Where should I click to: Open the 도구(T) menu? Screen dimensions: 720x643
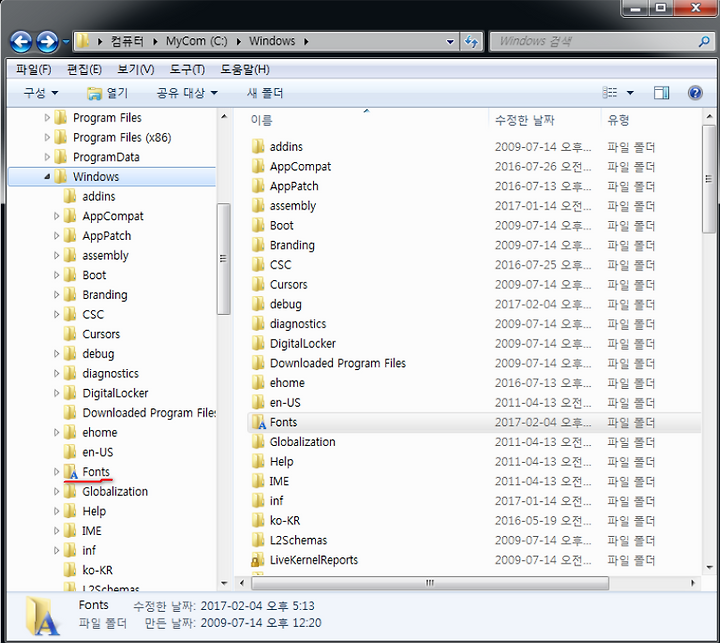pyautogui.click(x=187, y=69)
